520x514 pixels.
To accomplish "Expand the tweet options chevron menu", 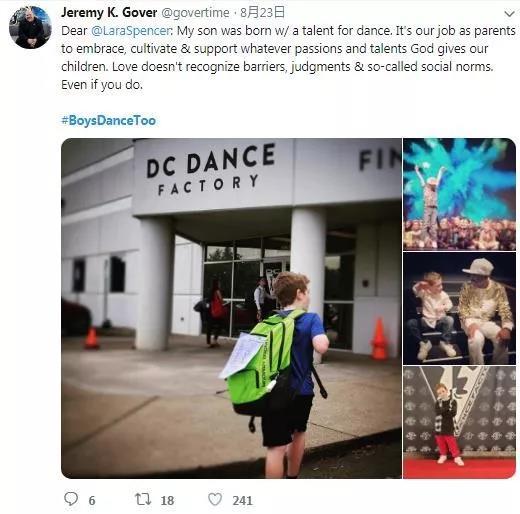I will click(x=509, y=14).
